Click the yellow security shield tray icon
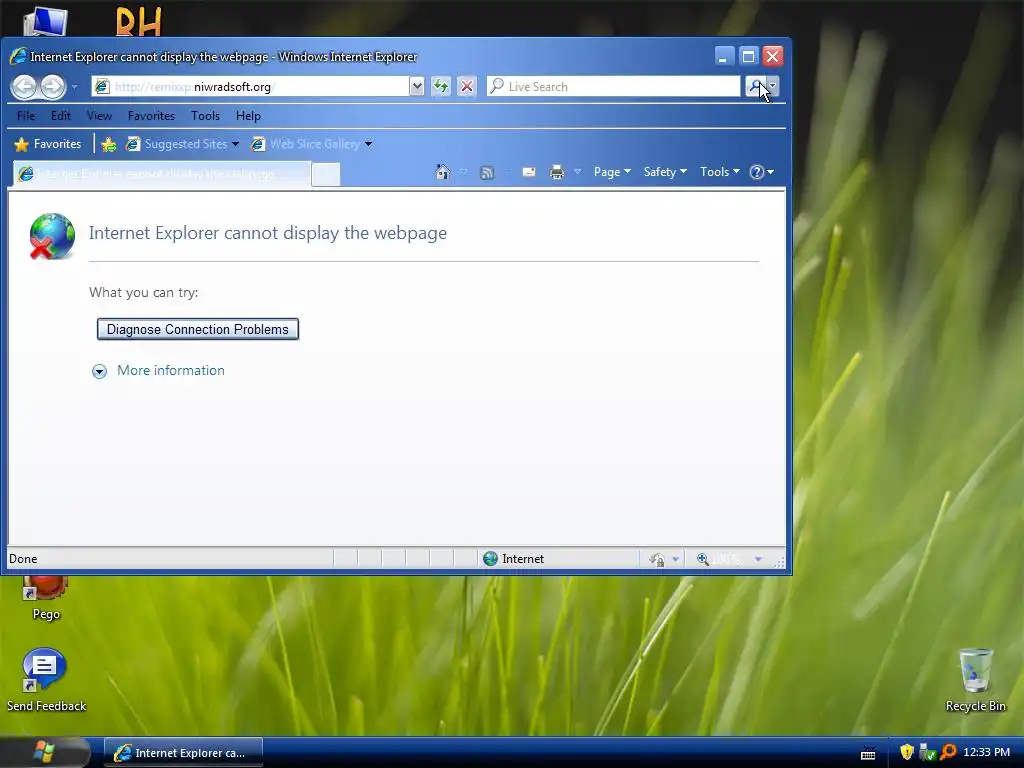 pos(906,752)
